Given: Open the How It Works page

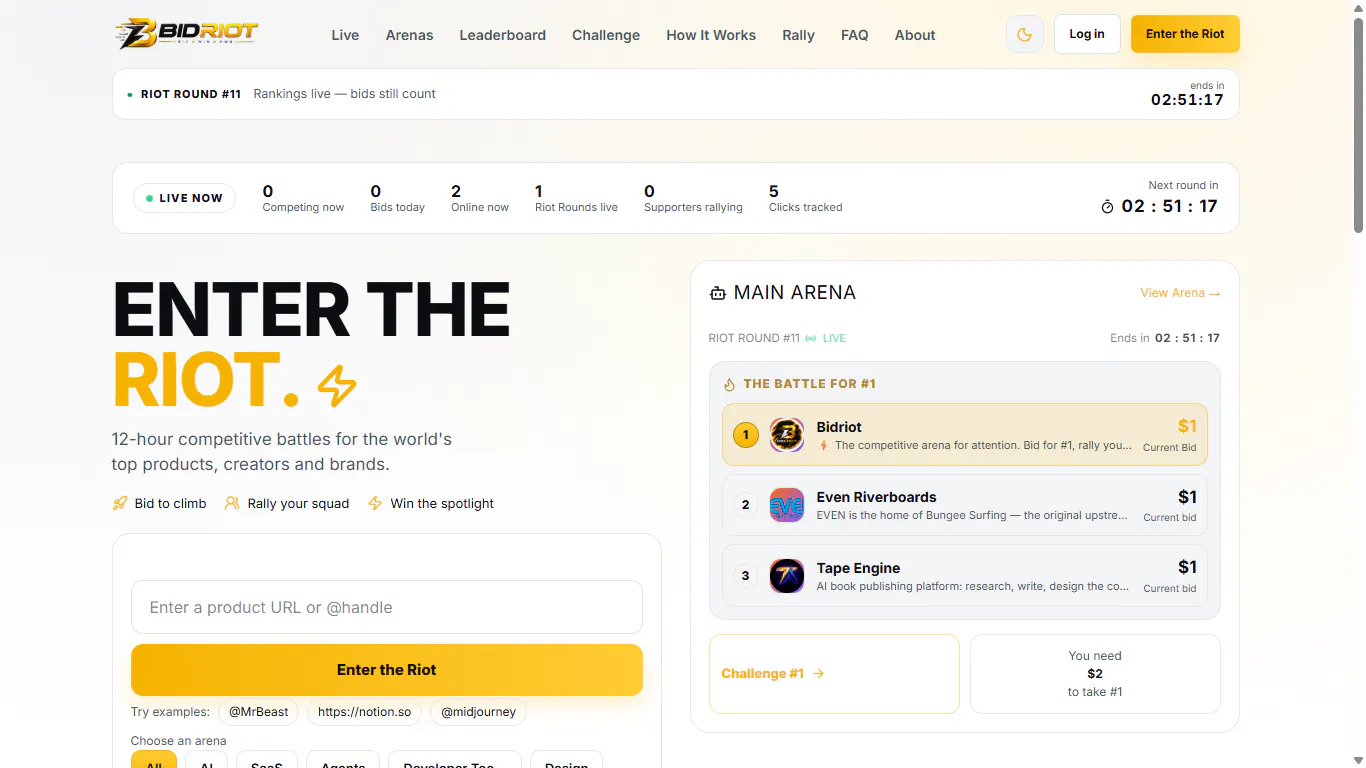Looking at the screenshot, I should [711, 35].
